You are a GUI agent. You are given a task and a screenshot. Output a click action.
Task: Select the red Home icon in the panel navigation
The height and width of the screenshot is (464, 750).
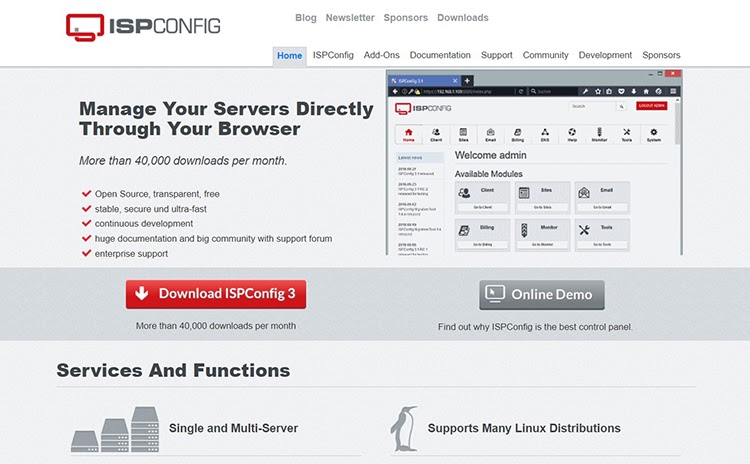[x=408, y=134]
